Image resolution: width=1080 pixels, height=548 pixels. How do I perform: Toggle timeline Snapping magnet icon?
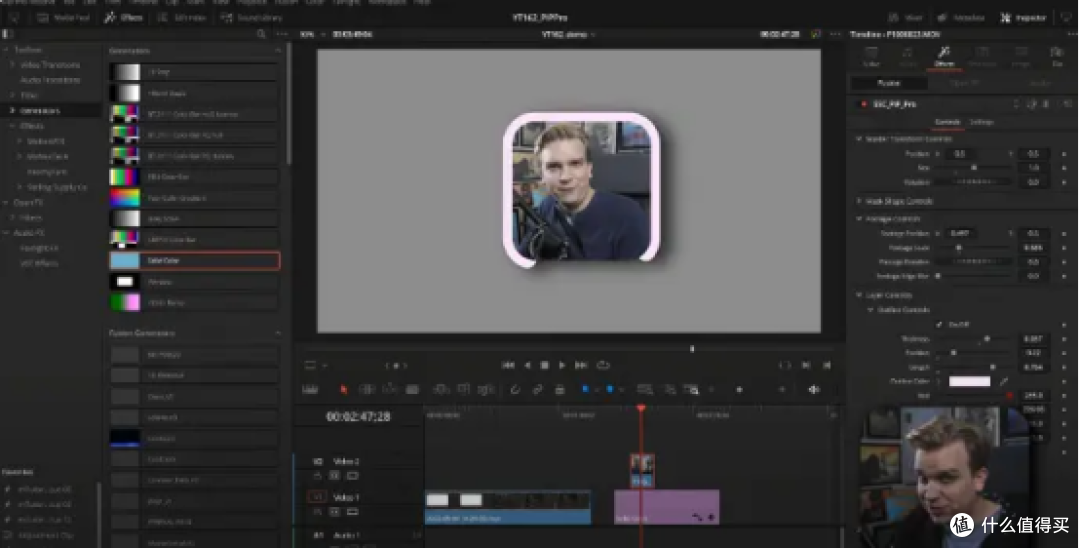point(515,390)
